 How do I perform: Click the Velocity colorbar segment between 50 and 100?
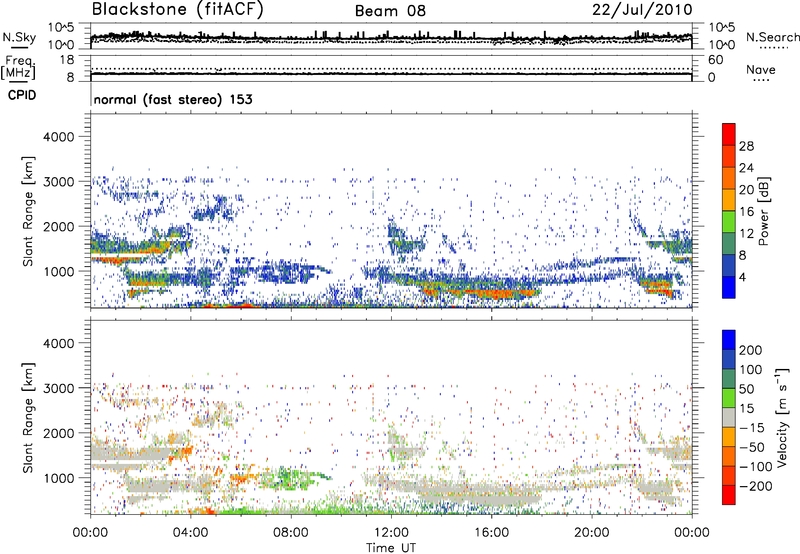pyautogui.click(x=729, y=379)
